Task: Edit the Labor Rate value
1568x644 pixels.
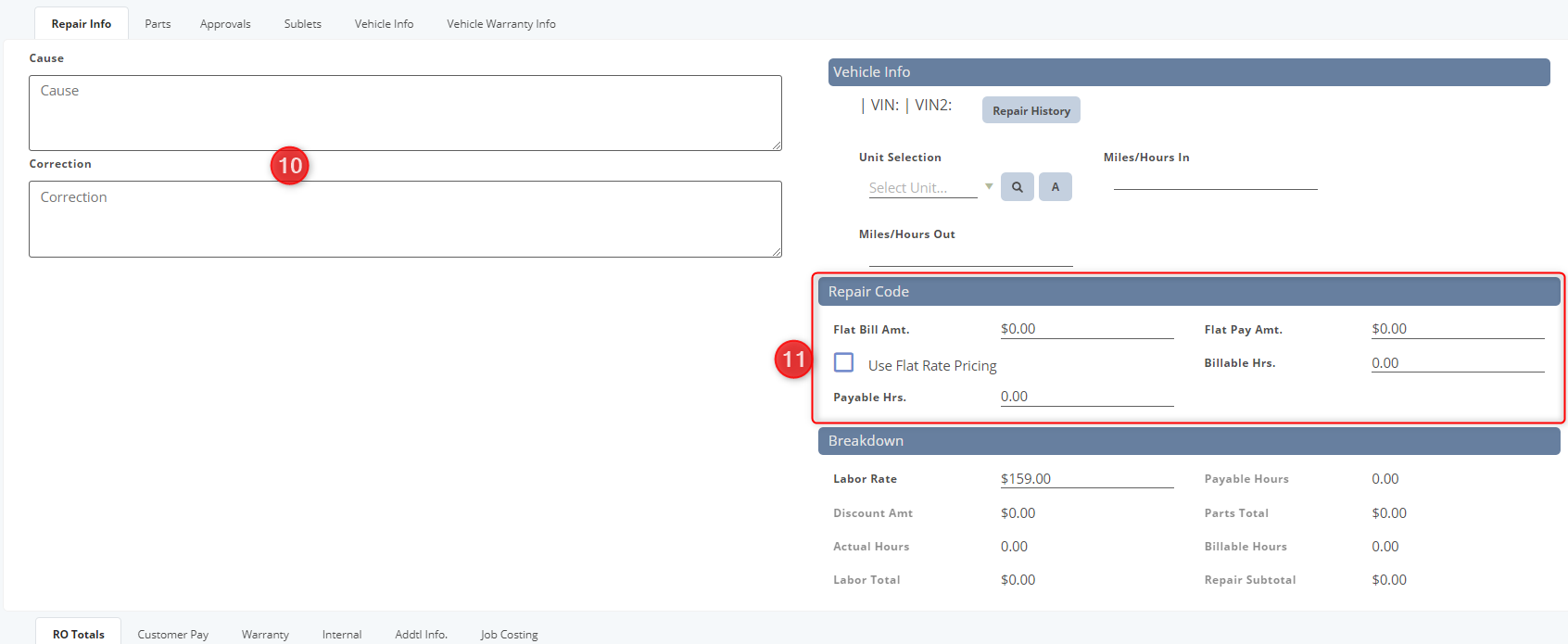Action: pyautogui.click(x=1086, y=479)
